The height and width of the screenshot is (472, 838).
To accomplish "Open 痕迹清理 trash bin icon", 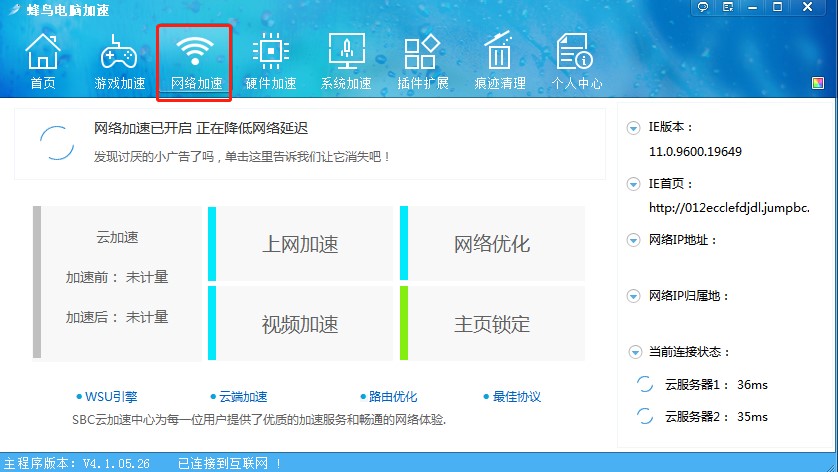I will tap(499, 51).
